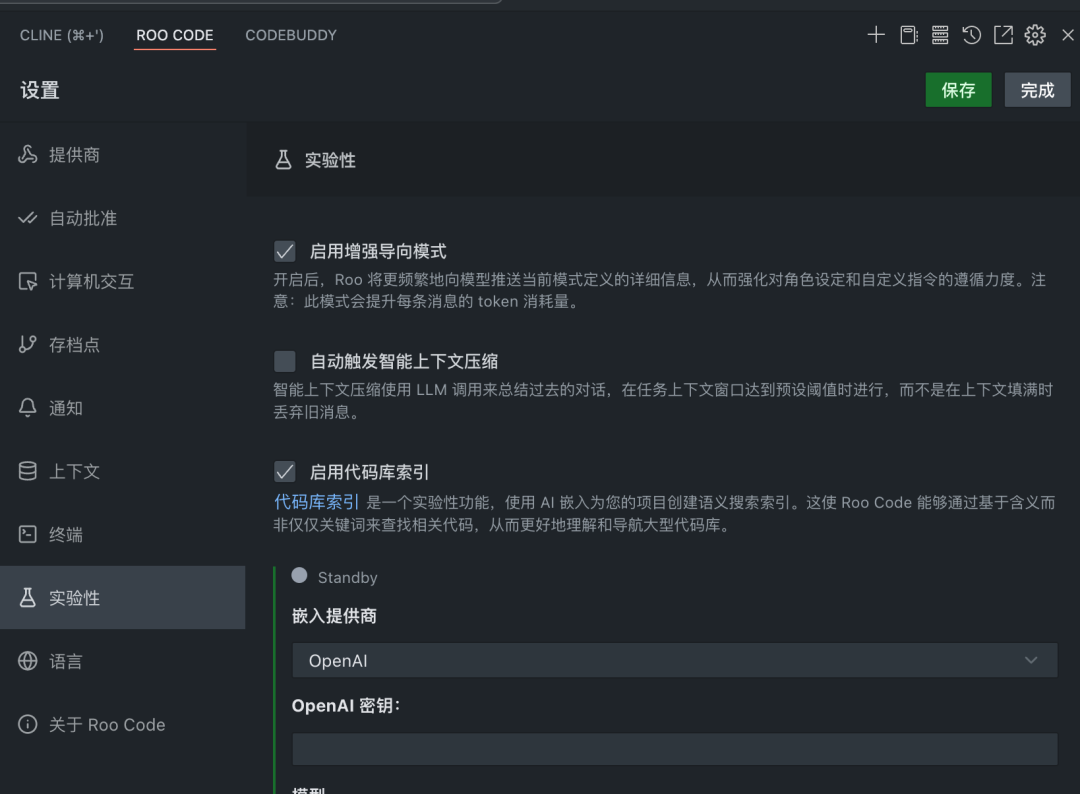Check the Standby status indicator dot

tap(299, 575)
